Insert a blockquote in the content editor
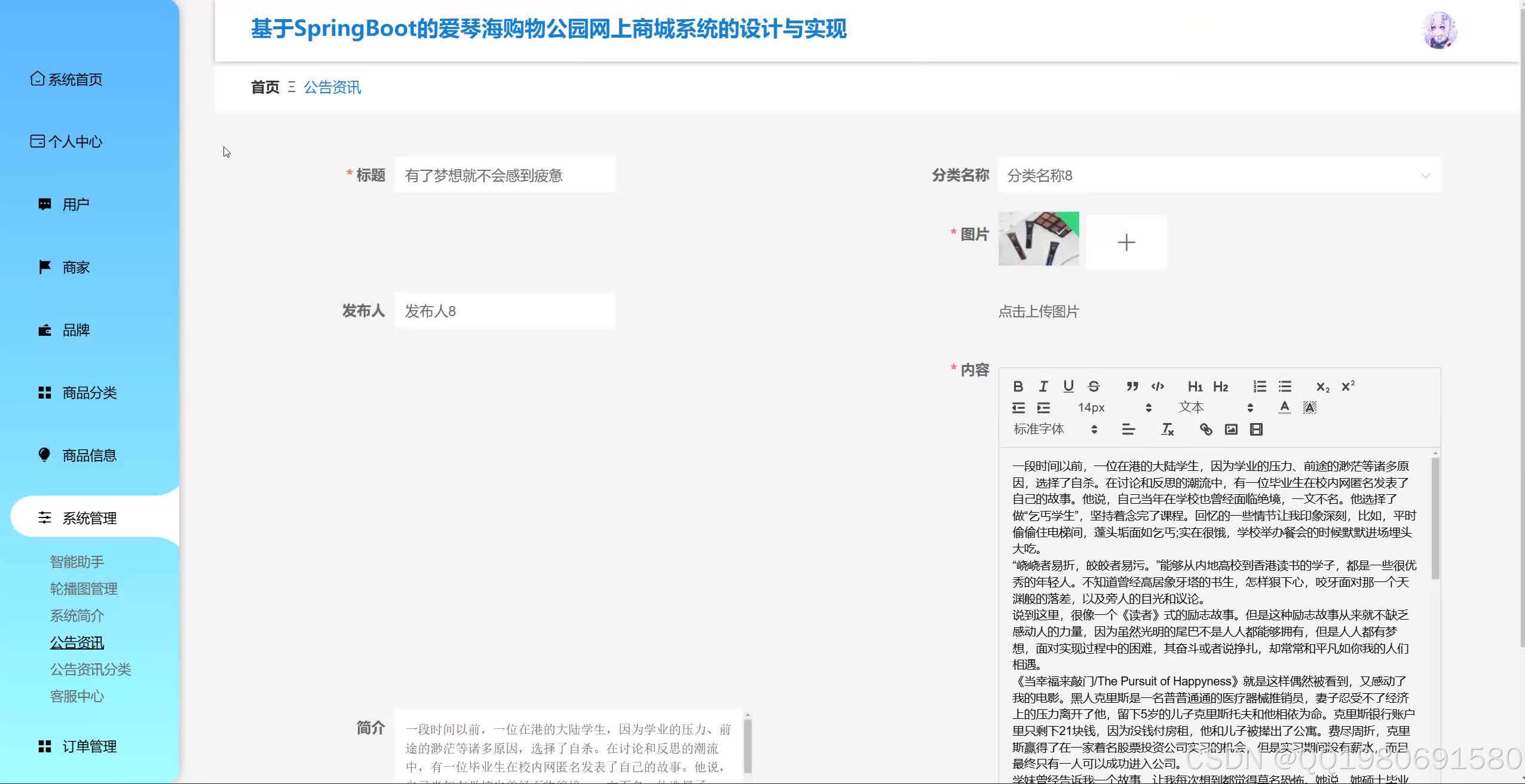Screen dimensions: 1525x784 click(1132, 386)
